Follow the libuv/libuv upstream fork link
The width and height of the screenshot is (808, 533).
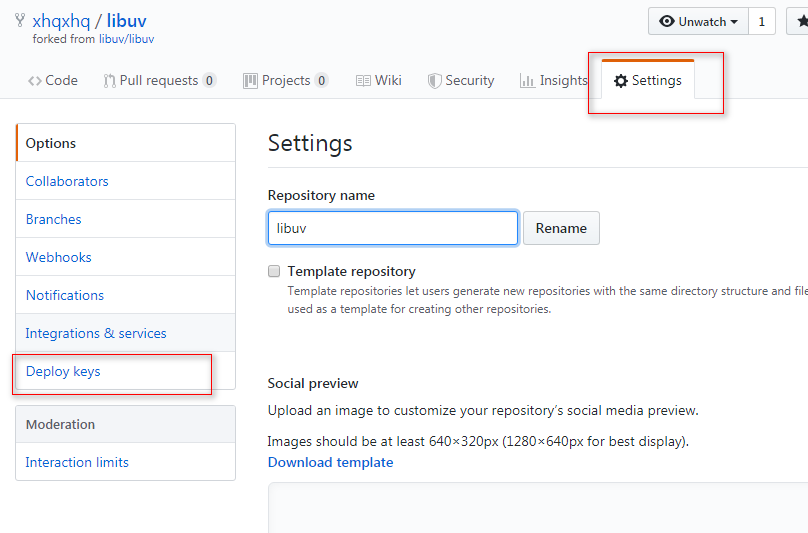click(x=126, y=39)
